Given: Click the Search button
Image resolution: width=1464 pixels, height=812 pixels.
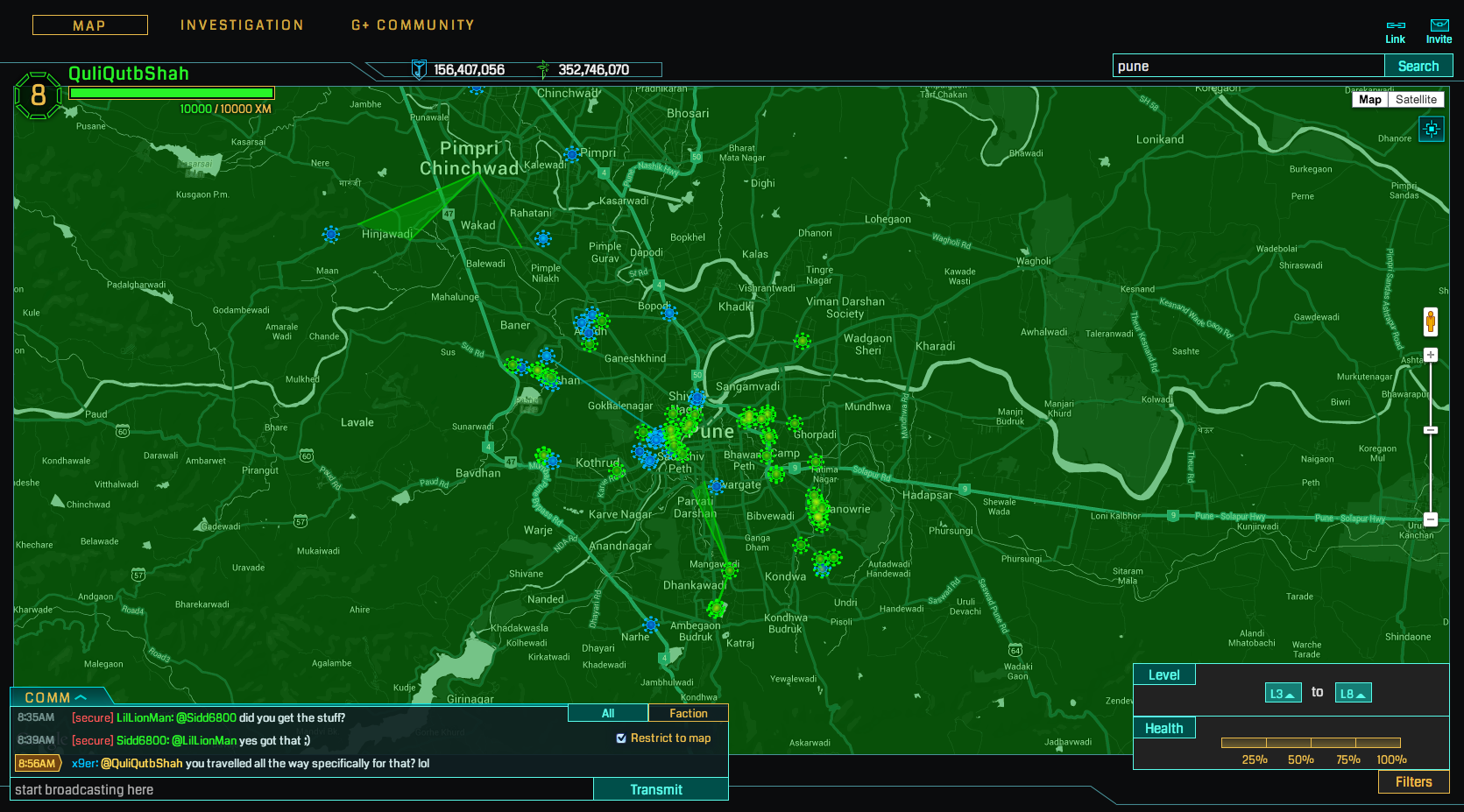Looking at the screenshot, I should coord(1418,66).
